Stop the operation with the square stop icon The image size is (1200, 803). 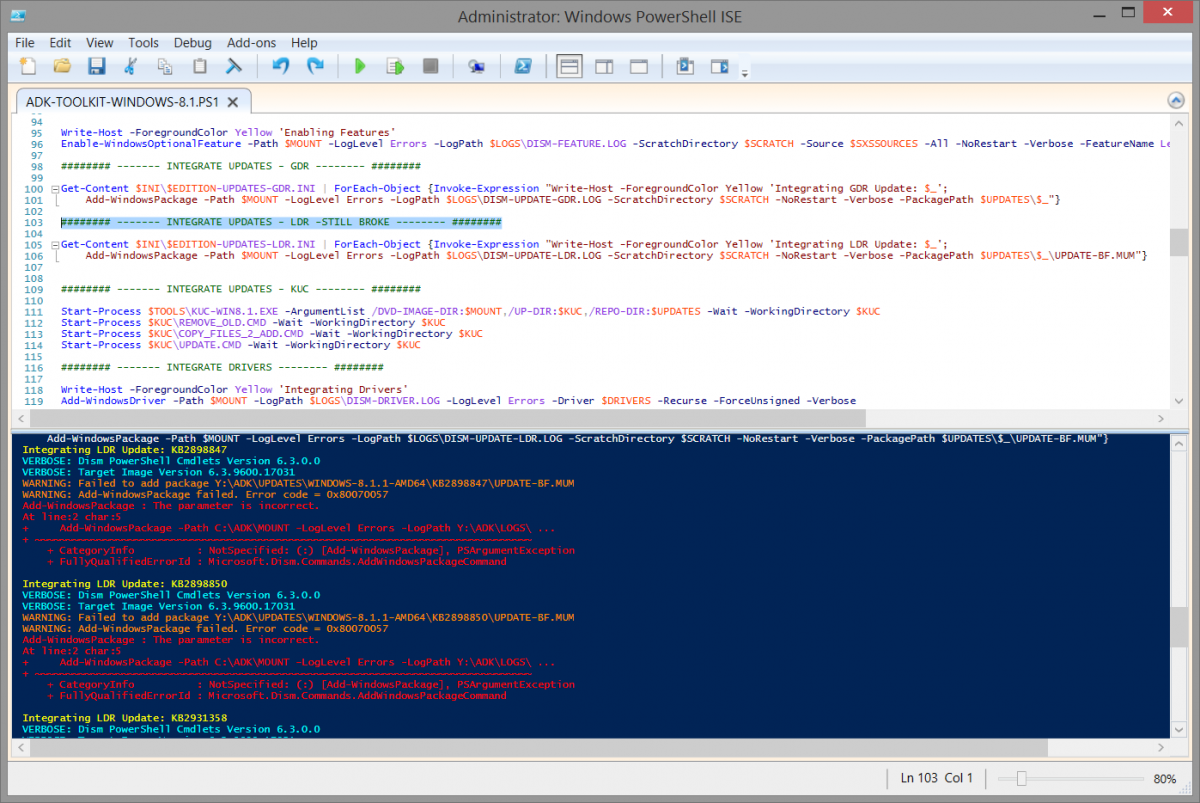point(430,67)
